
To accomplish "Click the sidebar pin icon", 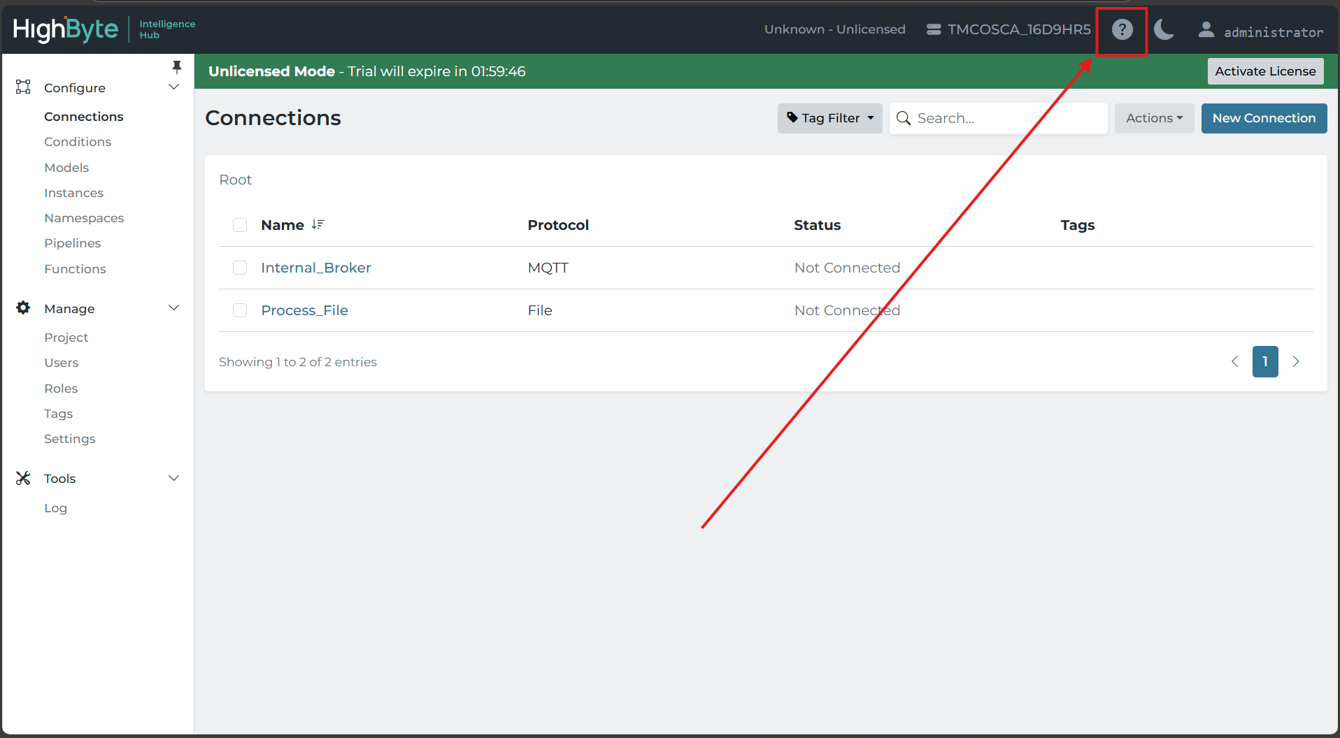I will click(177, 67).
